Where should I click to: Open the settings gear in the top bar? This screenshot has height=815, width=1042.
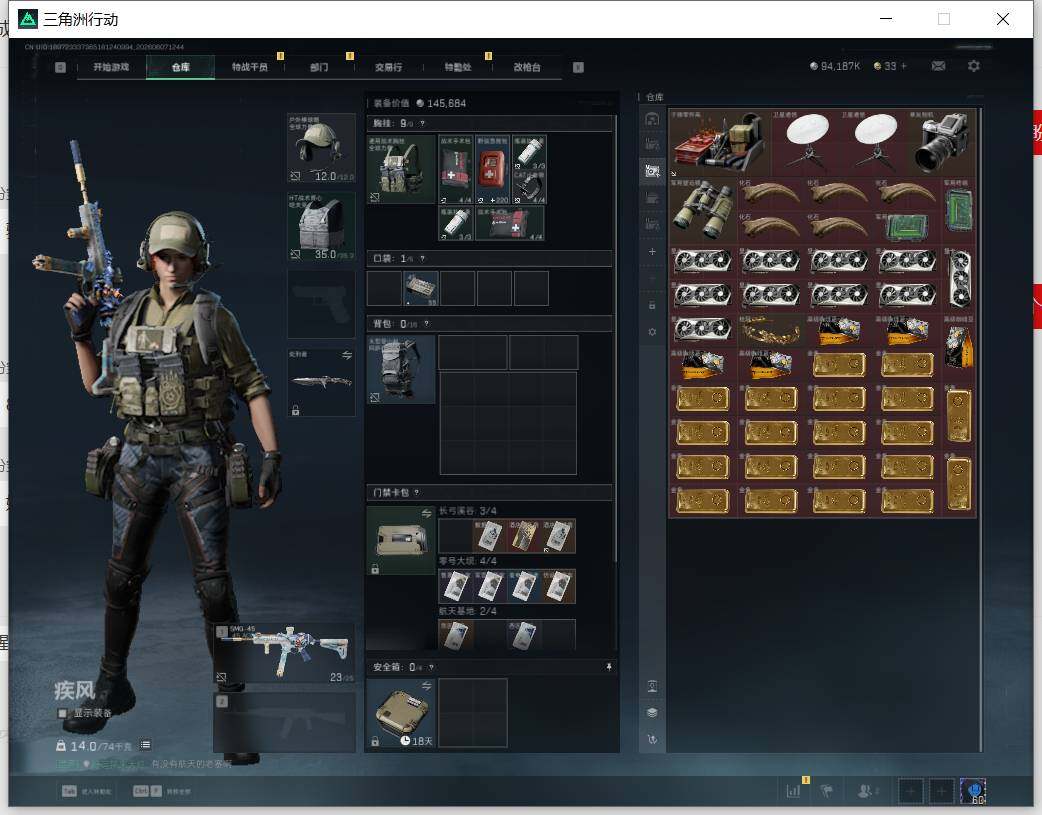(x=974, y=66)
